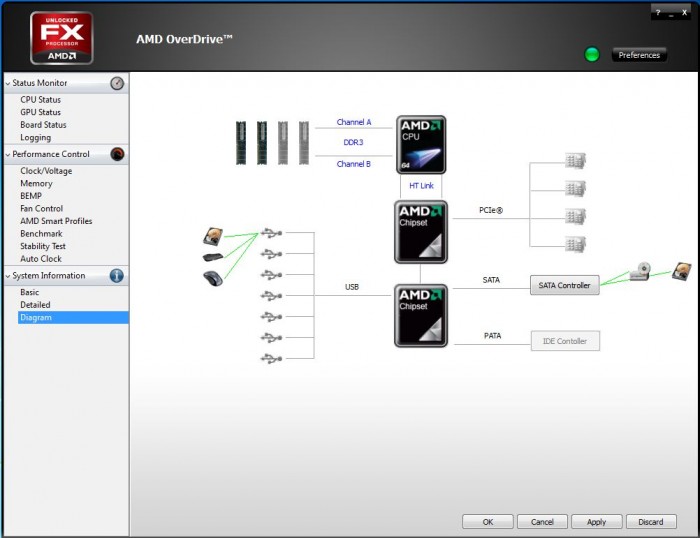700x538 pixels.
Task: Click the PCIe label
Action: 491,210
